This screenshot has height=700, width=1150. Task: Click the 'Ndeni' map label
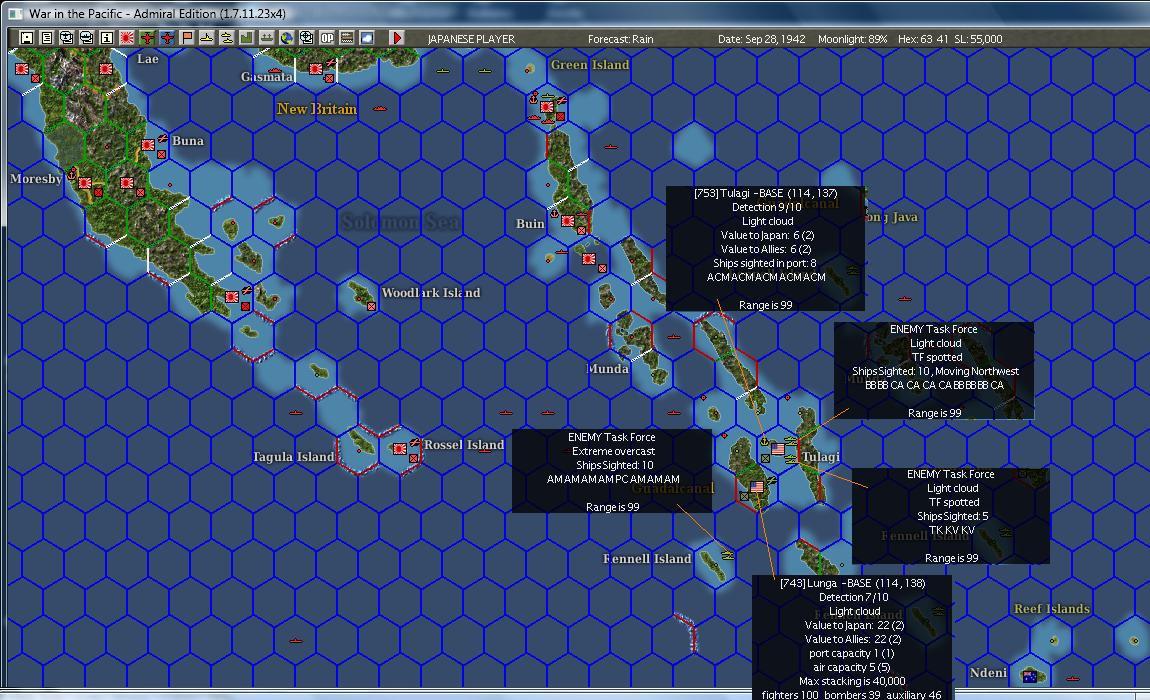988,673
